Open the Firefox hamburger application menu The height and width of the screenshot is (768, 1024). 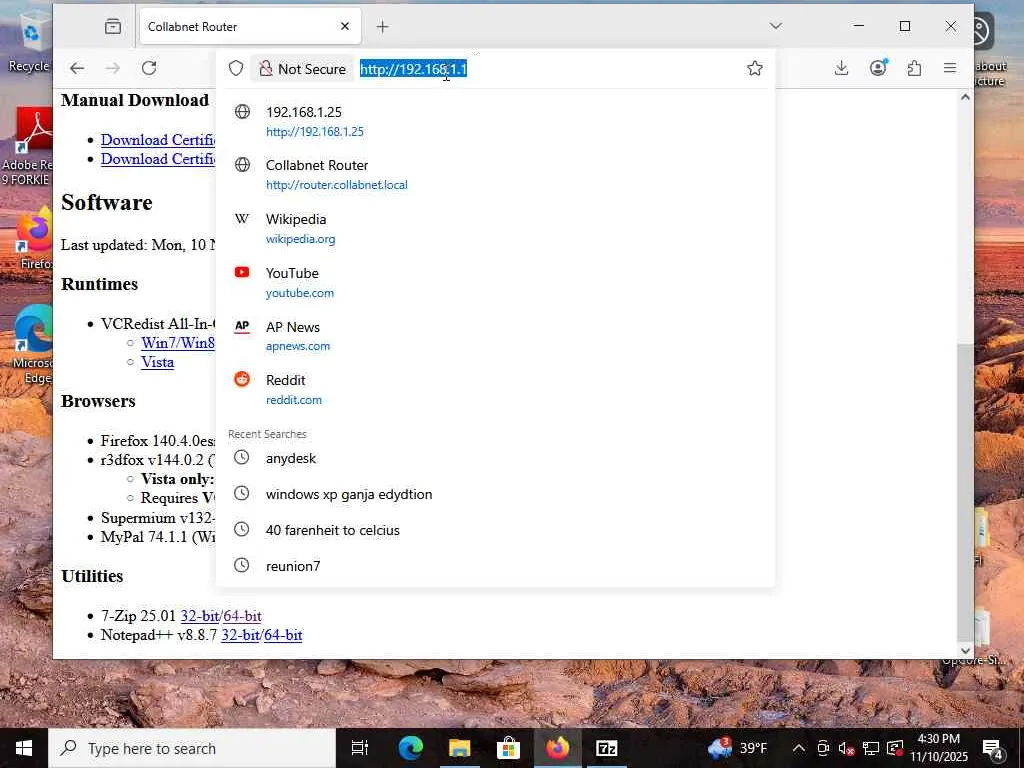(950, 68)
